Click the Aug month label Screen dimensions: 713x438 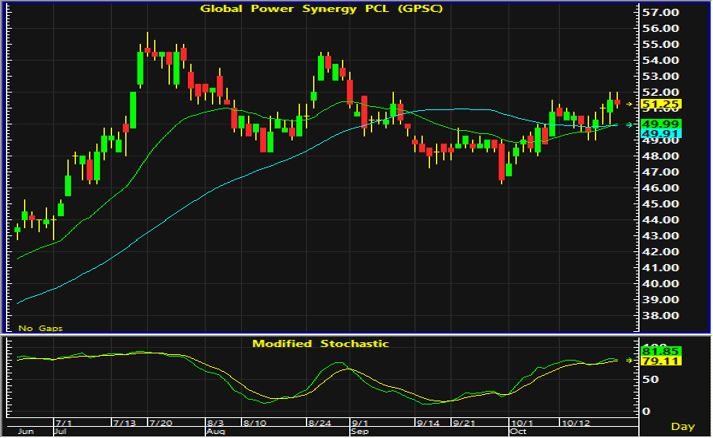click(x=216, y=432)
